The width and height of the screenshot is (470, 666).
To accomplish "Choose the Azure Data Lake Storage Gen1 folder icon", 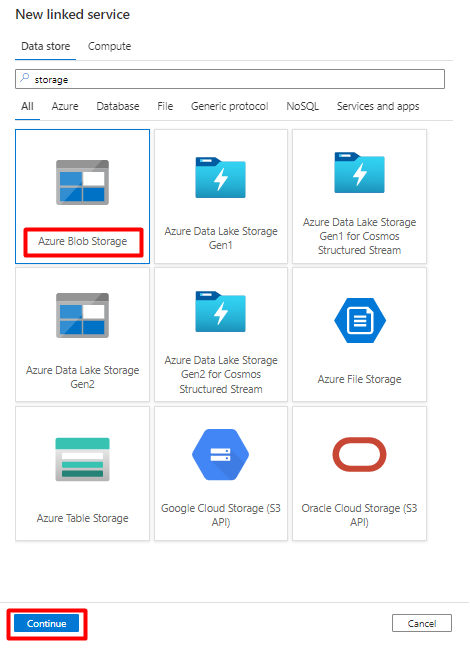I will click(x=220, y=178).
